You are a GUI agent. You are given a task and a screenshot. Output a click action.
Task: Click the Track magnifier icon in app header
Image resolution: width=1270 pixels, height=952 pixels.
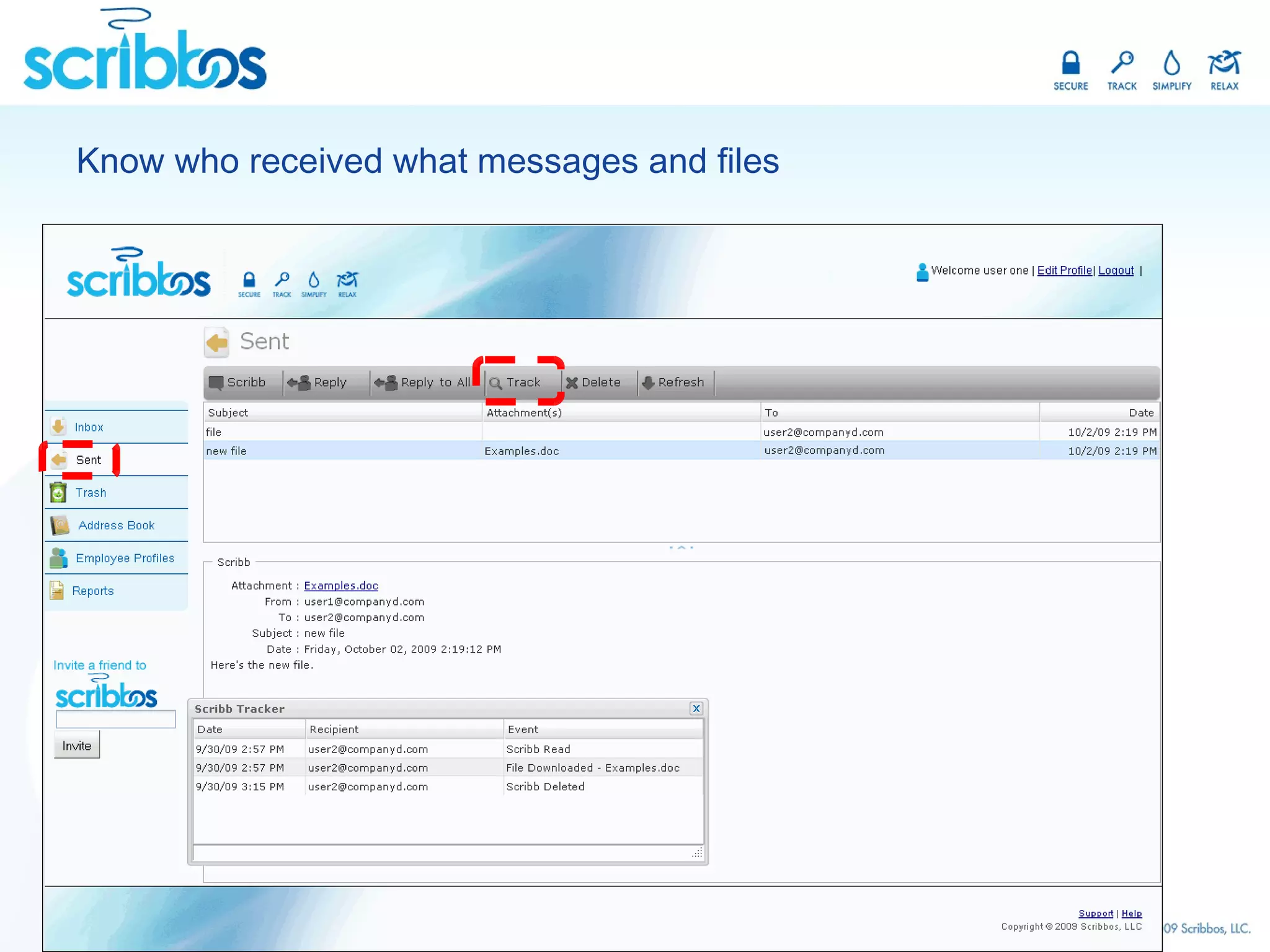click(x=282, y=284)
